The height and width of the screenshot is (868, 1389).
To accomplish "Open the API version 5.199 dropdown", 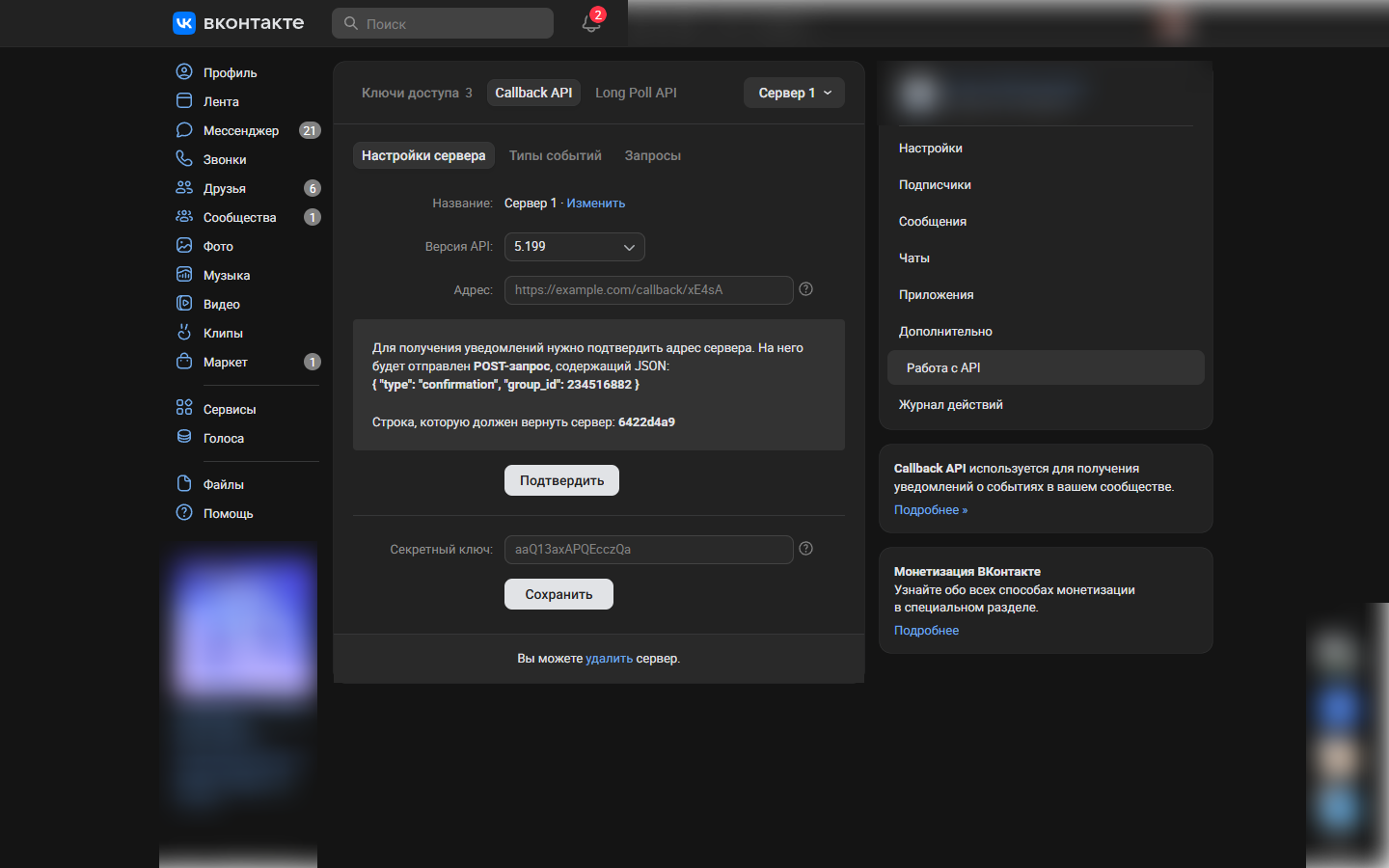I will point(574,247).
